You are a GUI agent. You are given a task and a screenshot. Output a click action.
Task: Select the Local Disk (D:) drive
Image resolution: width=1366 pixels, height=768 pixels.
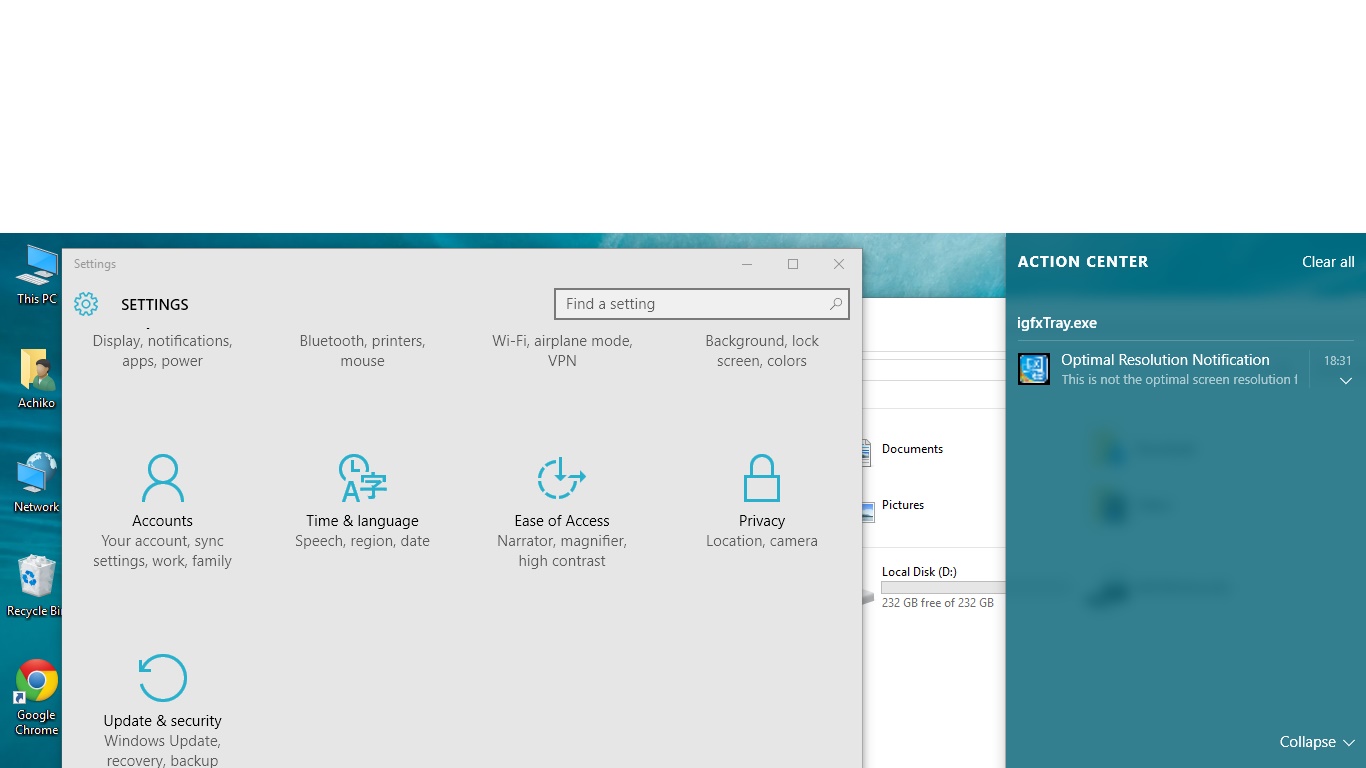click(x=919, y=572)
